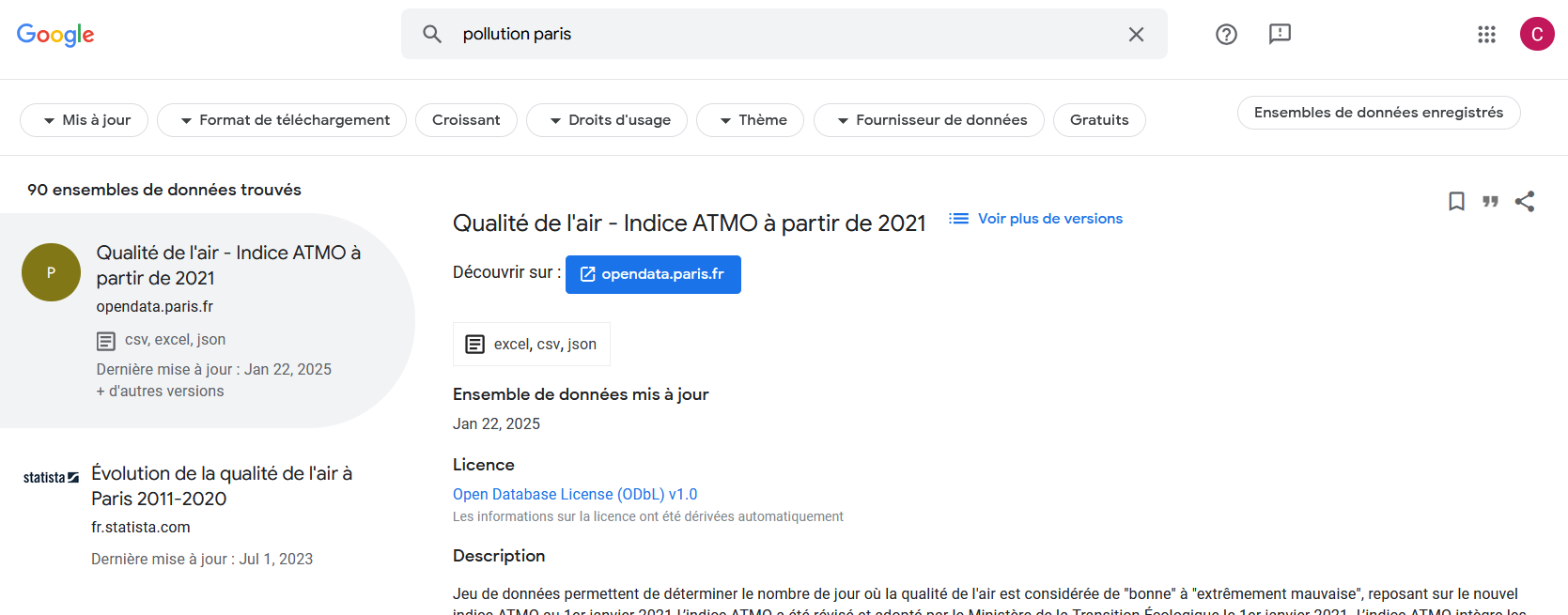Click the cite quotation icon
The width and height of the screenshot is (1568, 615).
pos(1490,202)
